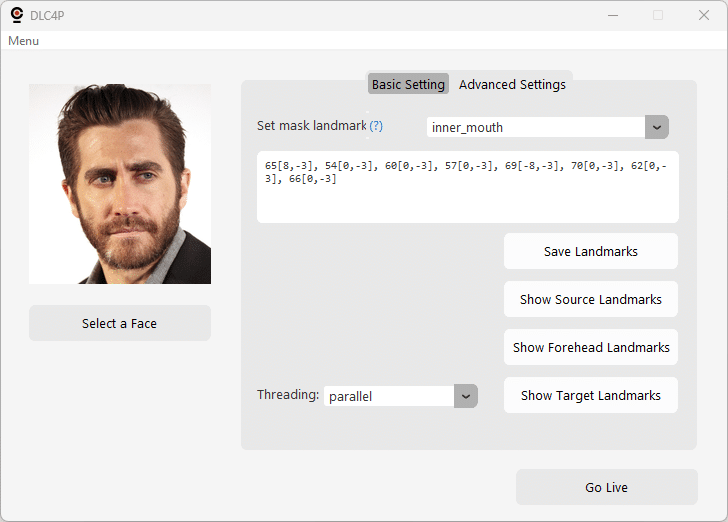Maximize the DLC4P window
This screenshot has width=728, height=522.
(x=658, y=15)
